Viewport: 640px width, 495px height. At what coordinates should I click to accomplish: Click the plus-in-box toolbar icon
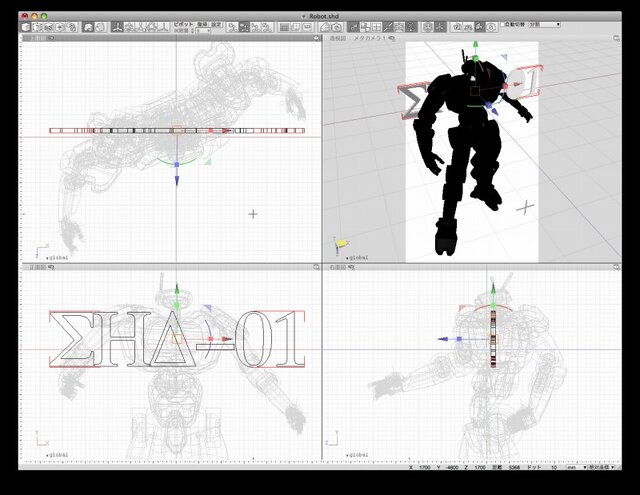[60, 27]
